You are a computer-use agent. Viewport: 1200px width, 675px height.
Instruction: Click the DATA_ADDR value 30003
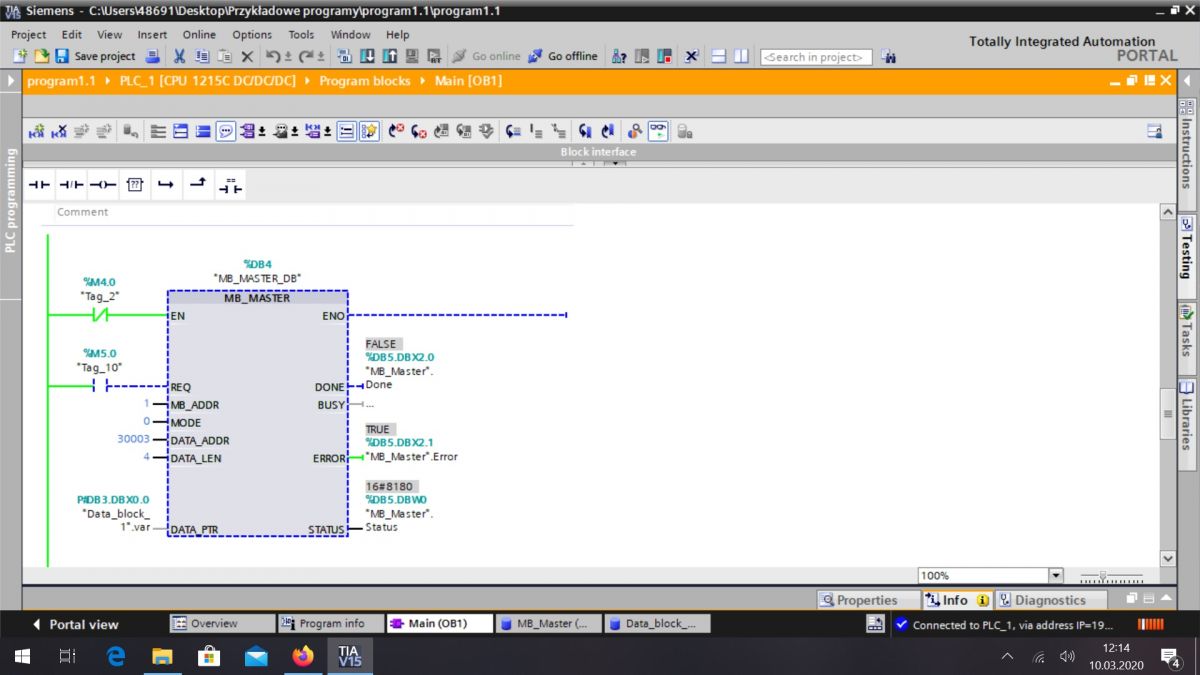[x=133, y=440]
